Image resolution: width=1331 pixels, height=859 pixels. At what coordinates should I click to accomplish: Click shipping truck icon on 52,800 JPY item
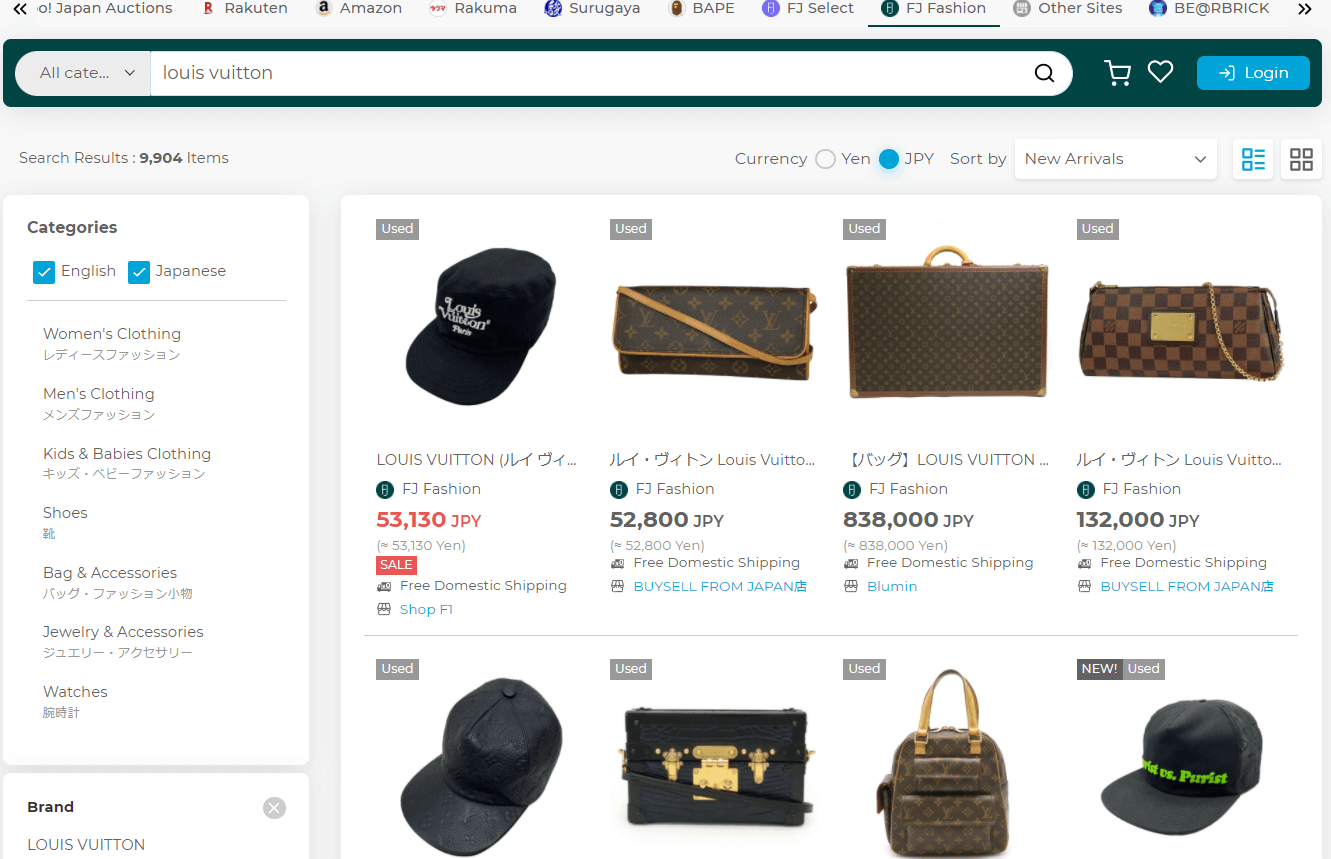617,563
